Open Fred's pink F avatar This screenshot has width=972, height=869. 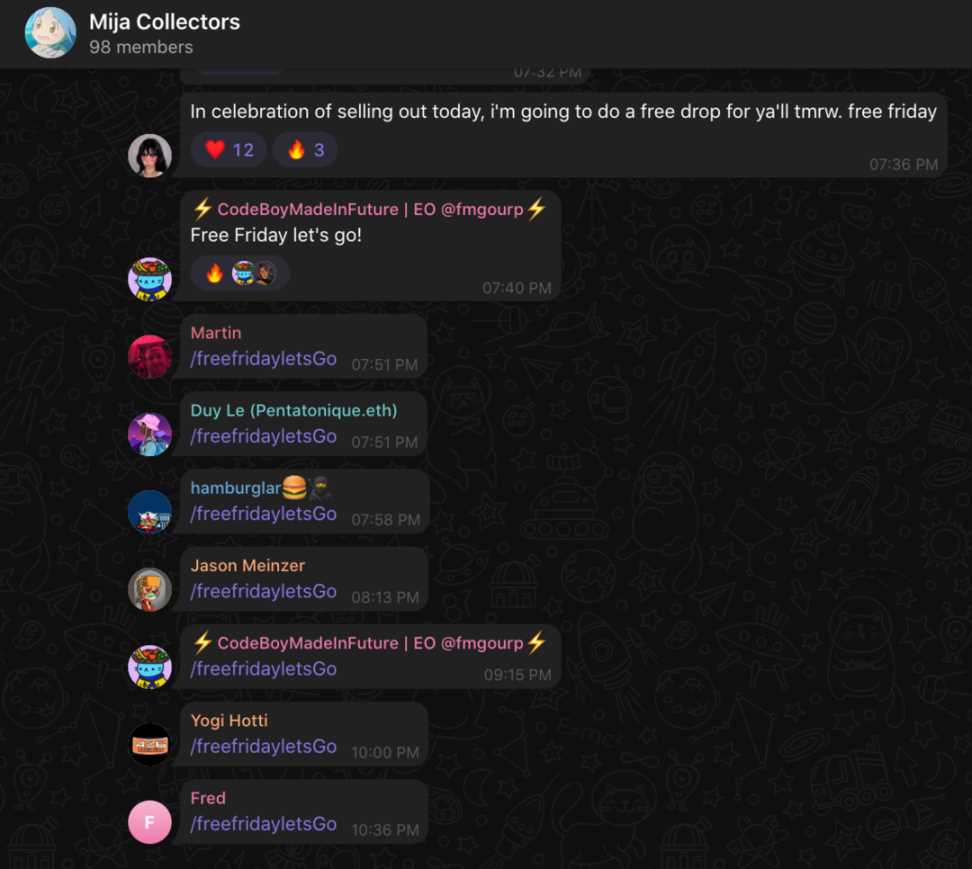149,822
